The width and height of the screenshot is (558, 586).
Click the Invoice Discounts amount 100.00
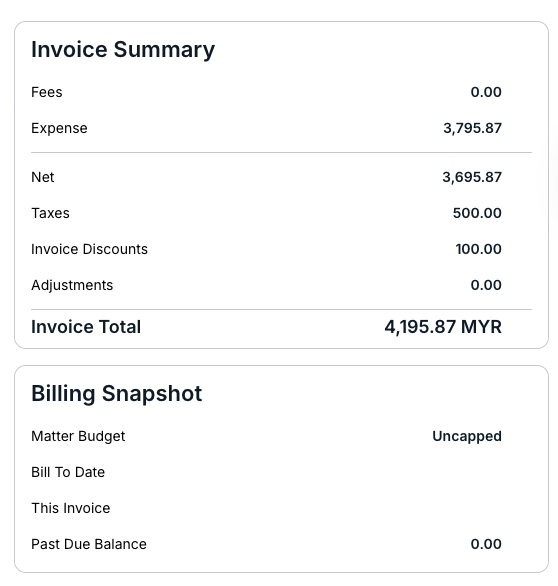[478, 249]
